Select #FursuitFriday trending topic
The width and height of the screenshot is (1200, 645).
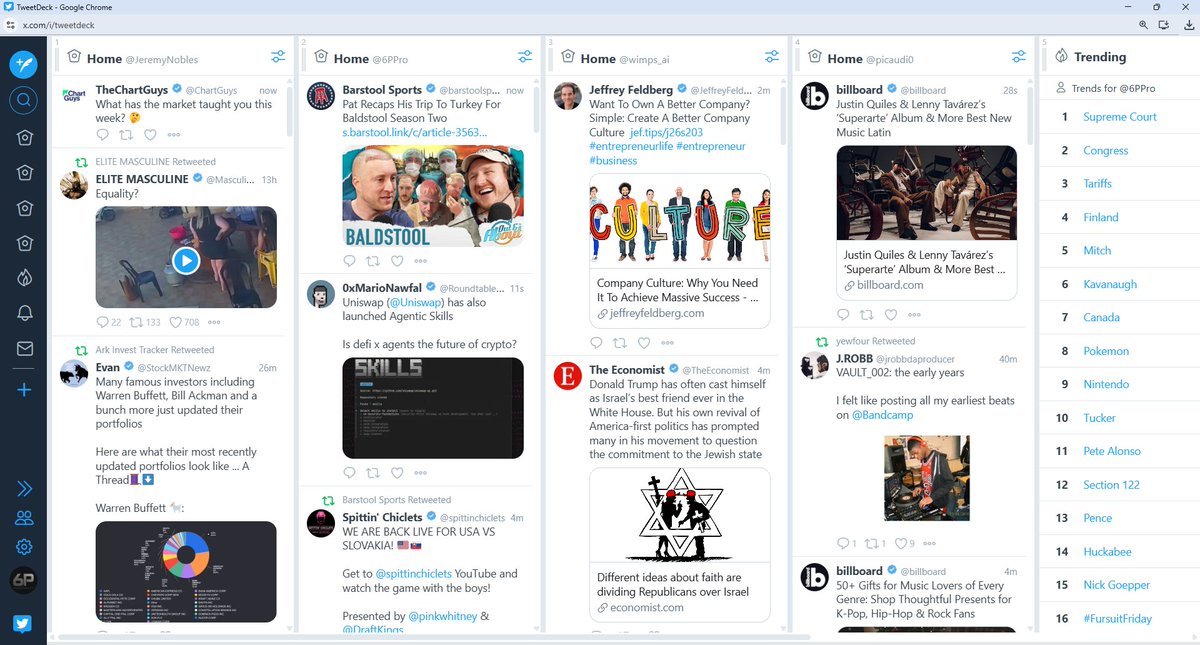pos(1117,619)
